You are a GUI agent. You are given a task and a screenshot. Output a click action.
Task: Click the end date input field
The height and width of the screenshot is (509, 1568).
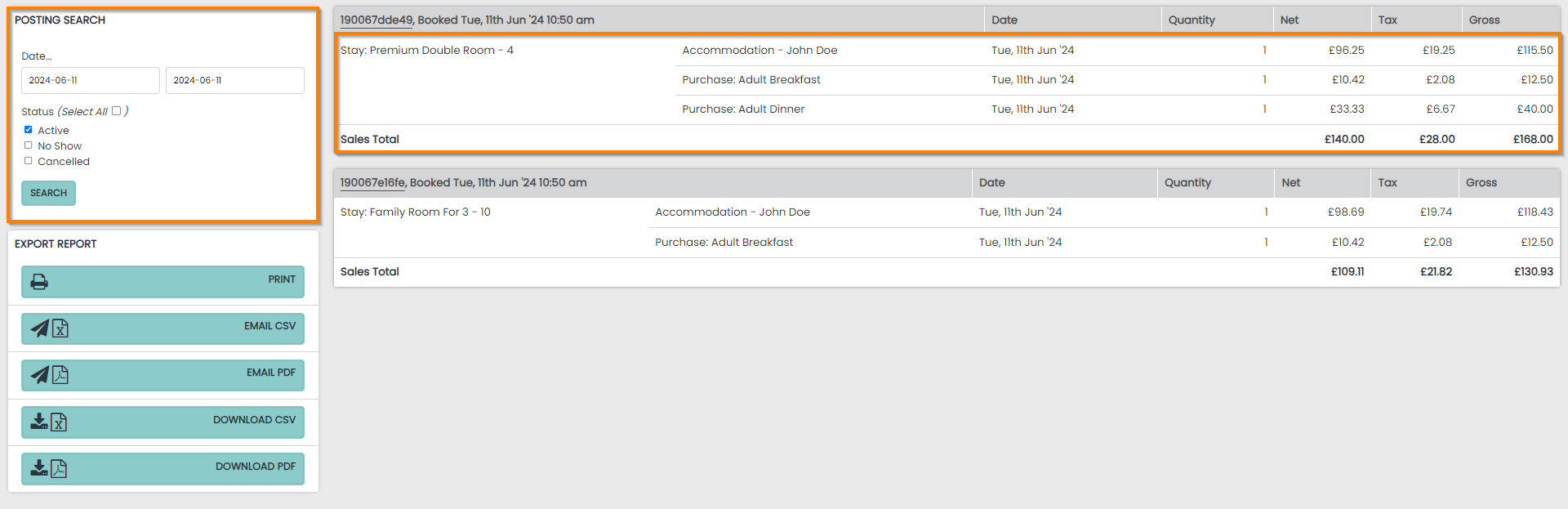click(234, 80)
